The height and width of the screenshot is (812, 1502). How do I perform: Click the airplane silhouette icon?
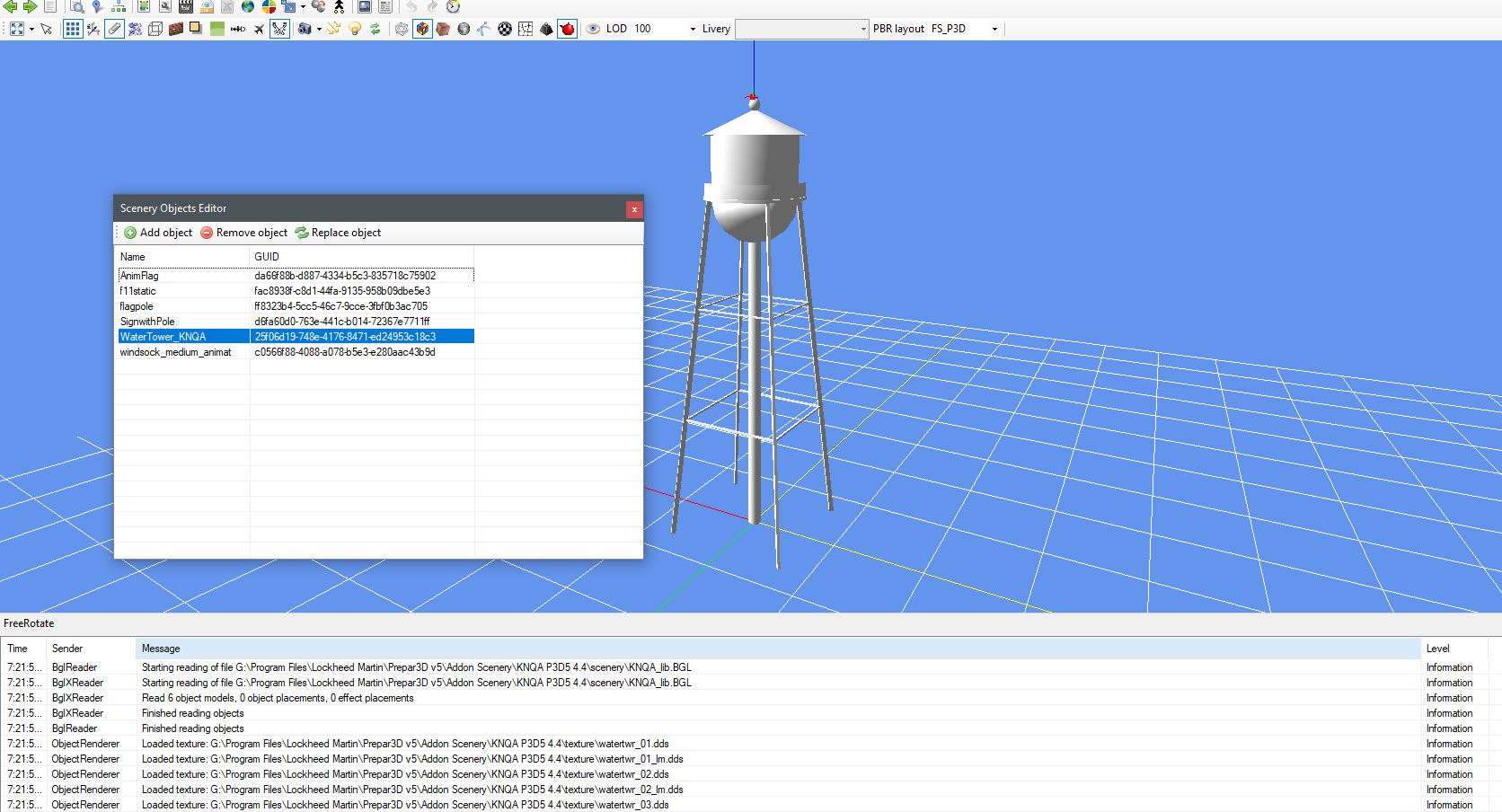260,29
